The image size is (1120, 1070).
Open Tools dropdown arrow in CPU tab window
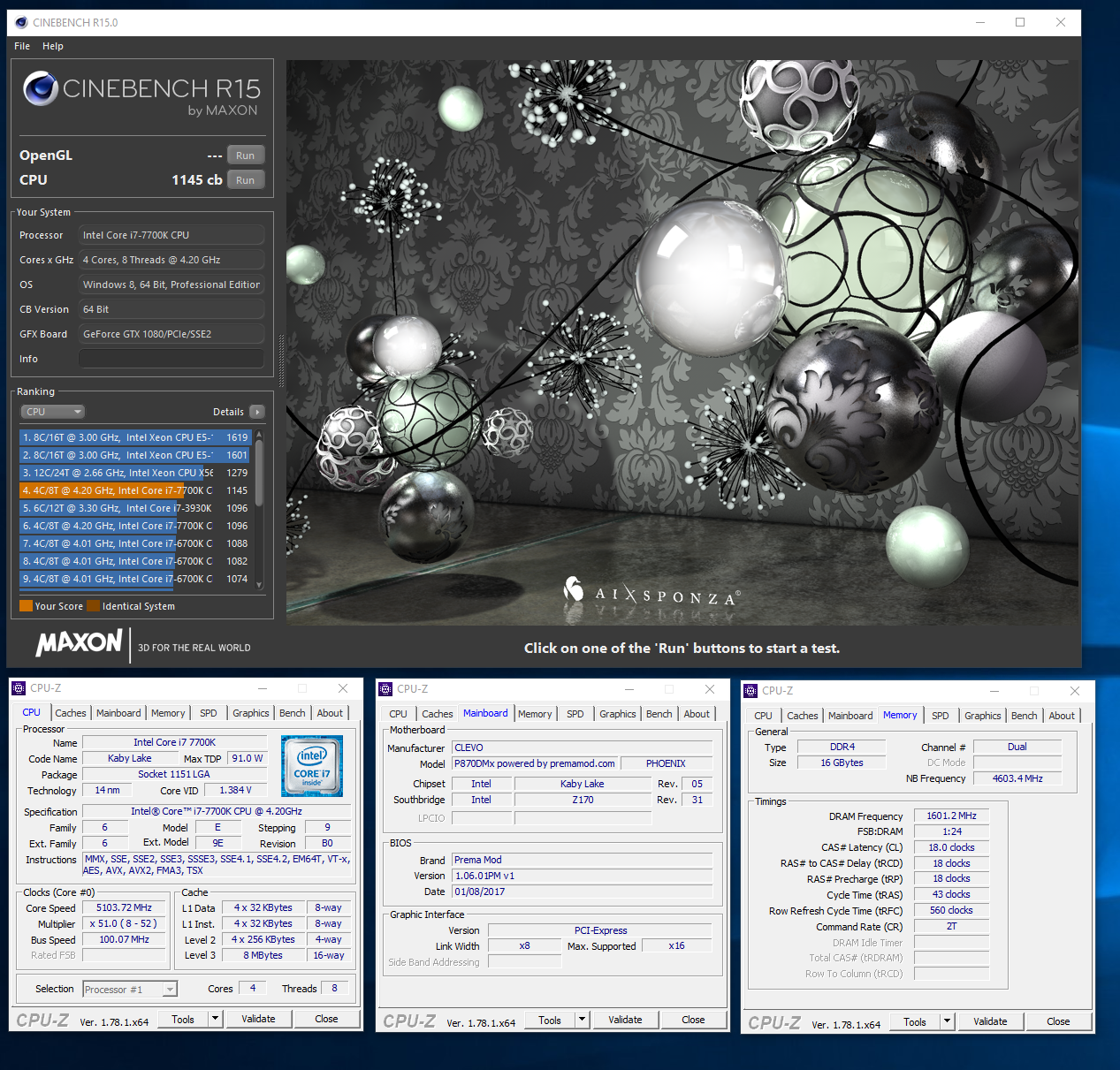(215, 1019)
